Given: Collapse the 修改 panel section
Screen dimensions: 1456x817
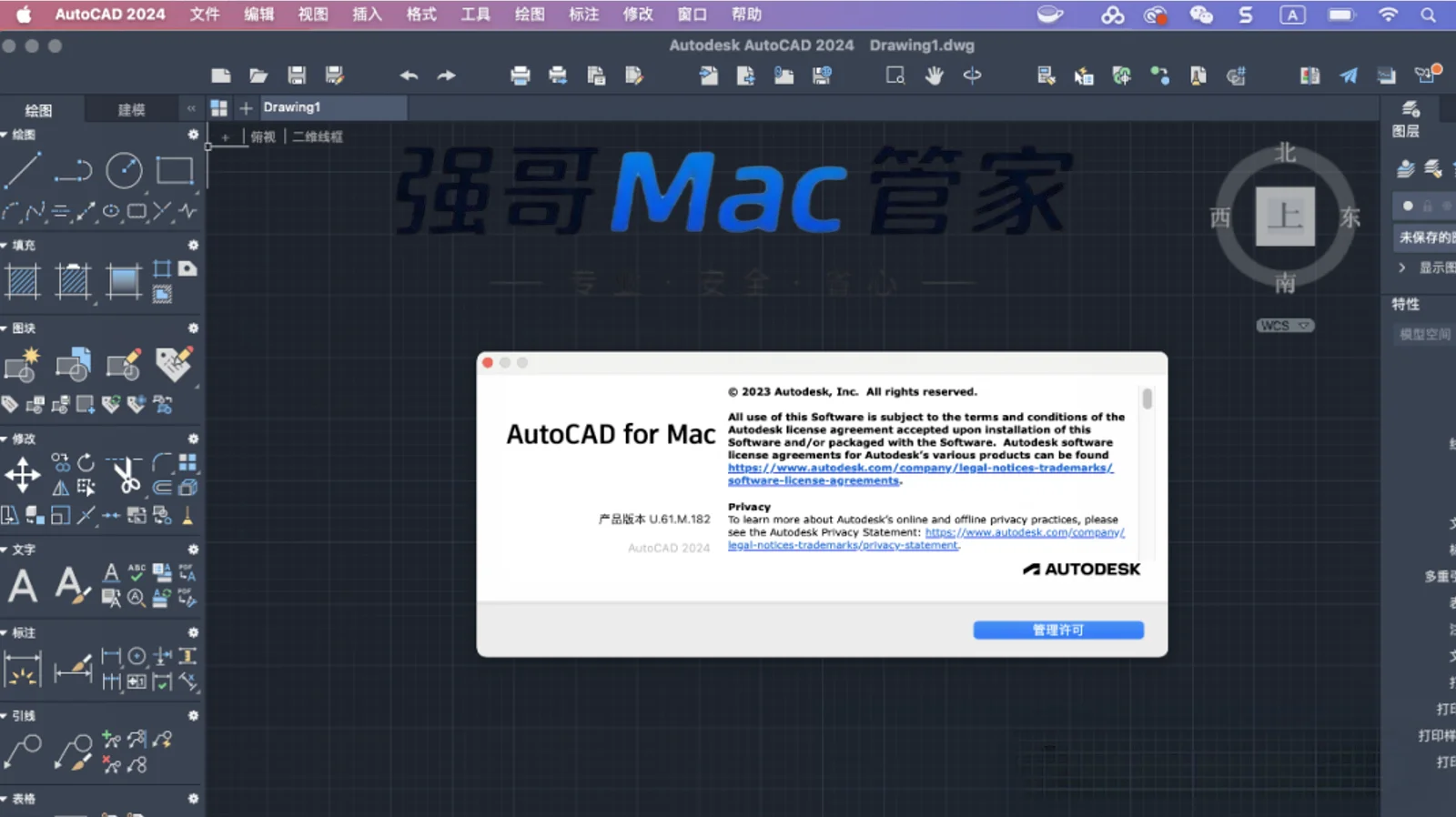Looking at the screenshot, I should [x=5, y=439].
